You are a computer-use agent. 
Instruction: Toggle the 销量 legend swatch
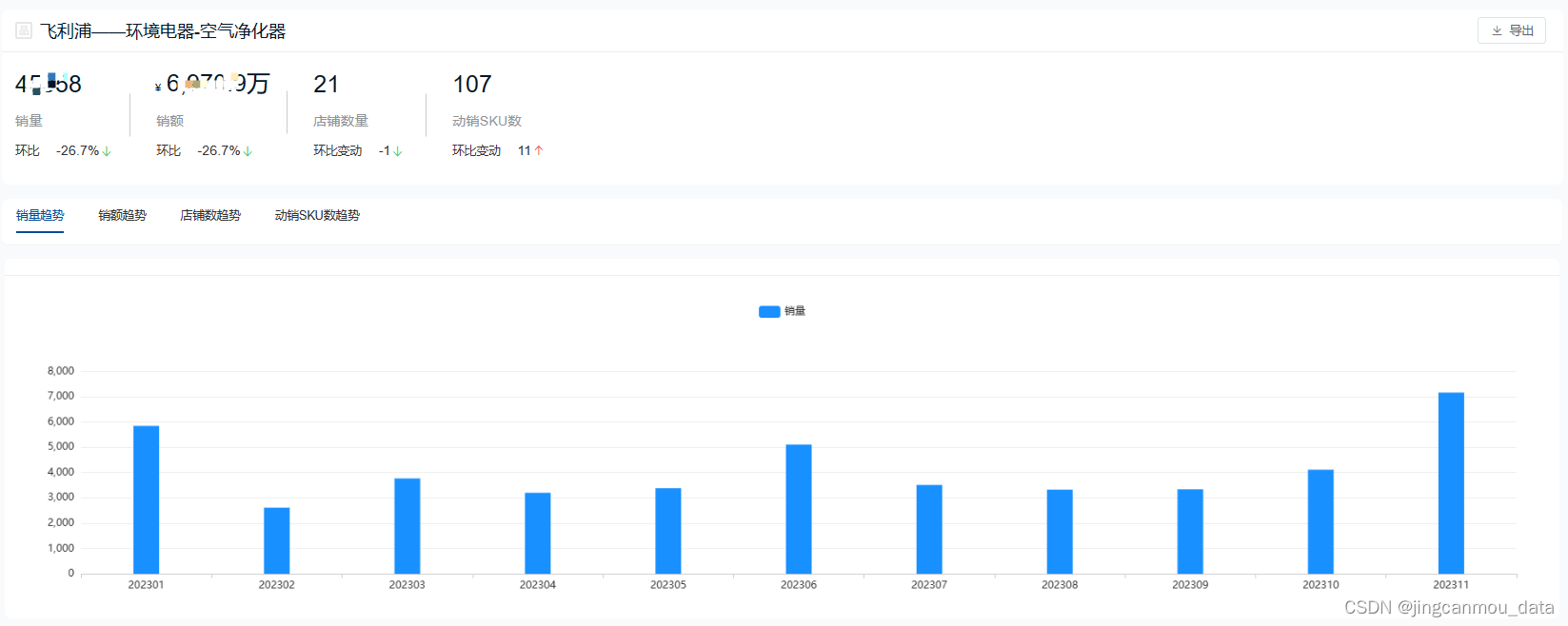(x=769, y=311)
